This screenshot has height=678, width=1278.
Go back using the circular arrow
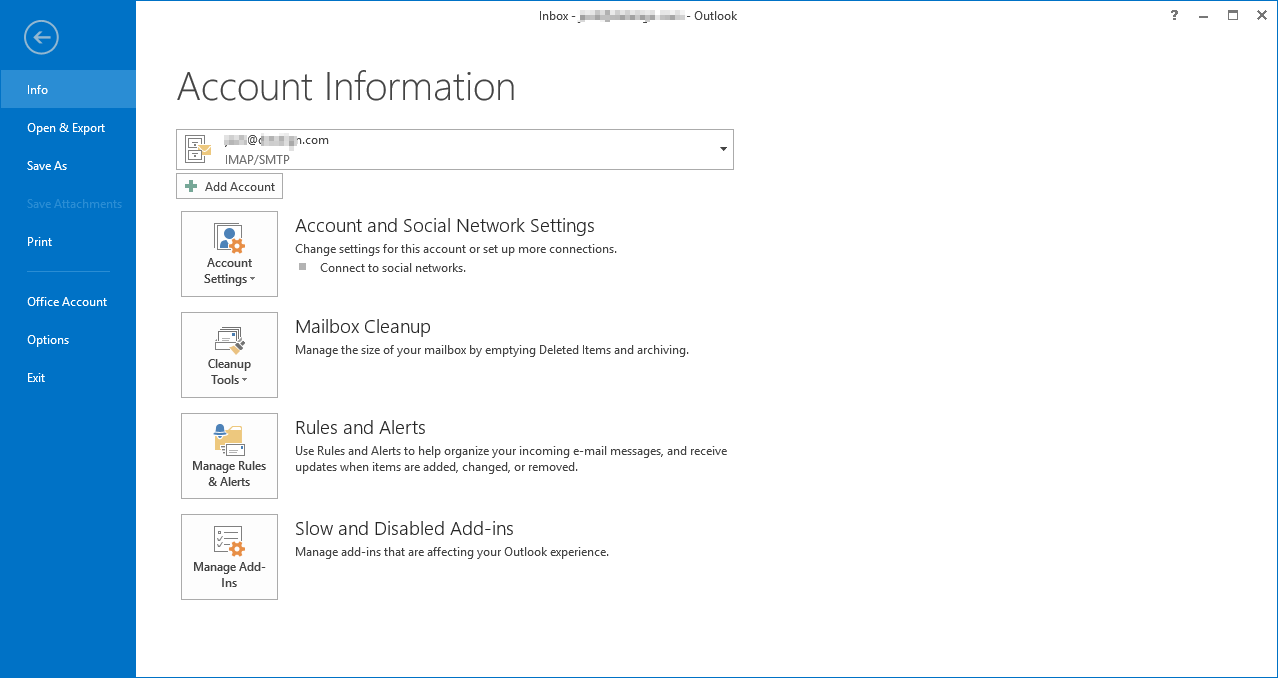(42, 38)
